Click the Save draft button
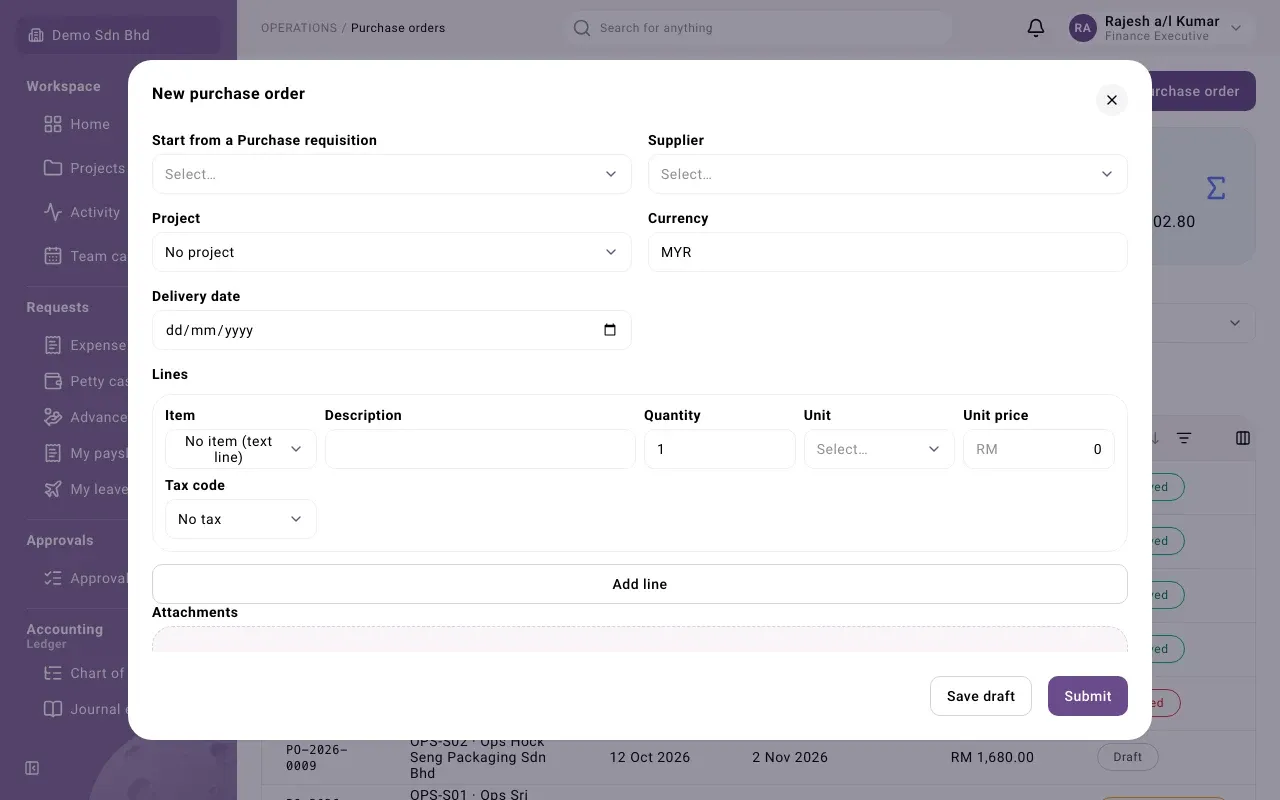This screenshot has height=800, width=1280. [x=981, y=696]
